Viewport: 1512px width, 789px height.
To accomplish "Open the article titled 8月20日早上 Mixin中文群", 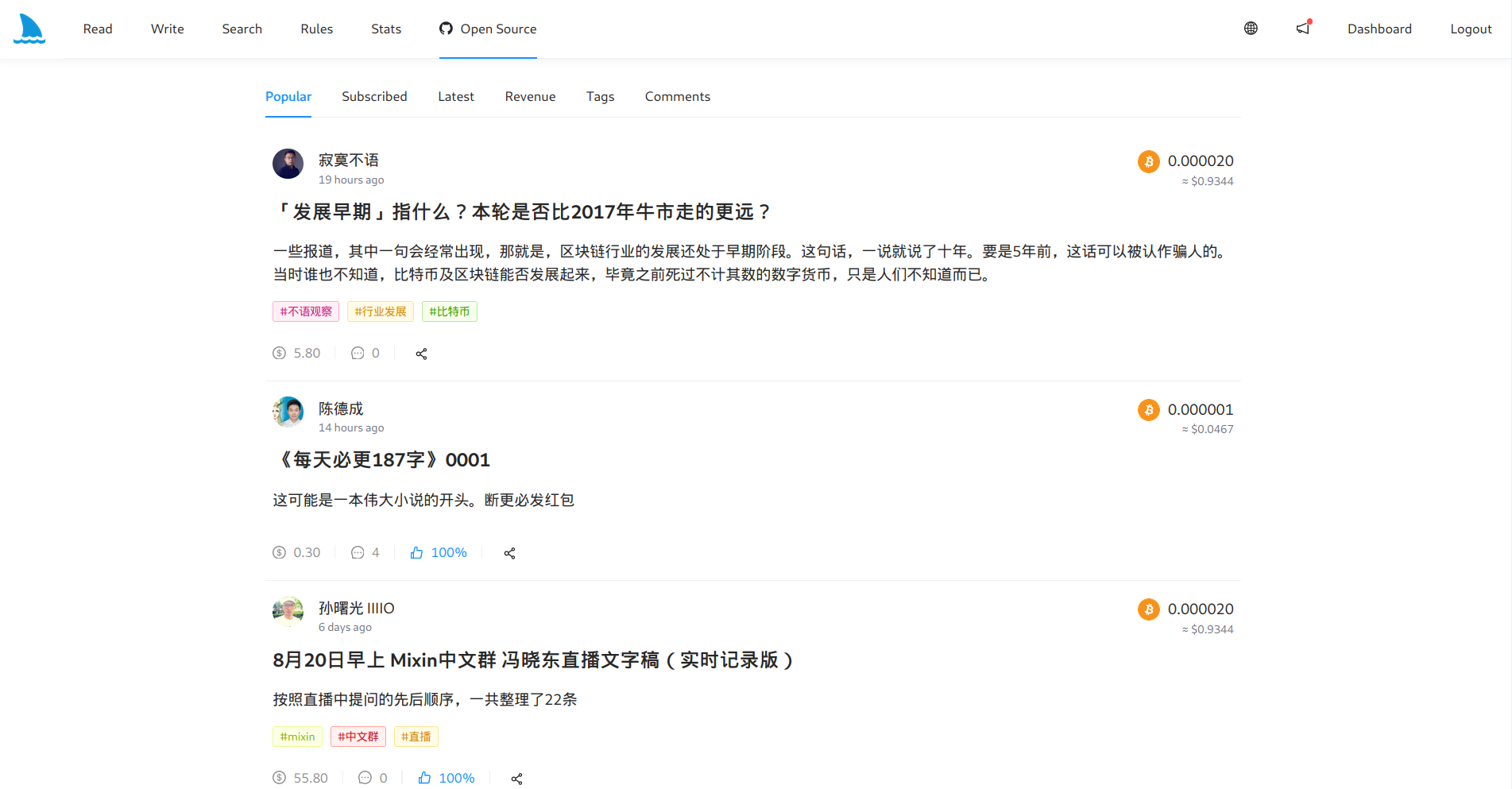I will point(532,660).
